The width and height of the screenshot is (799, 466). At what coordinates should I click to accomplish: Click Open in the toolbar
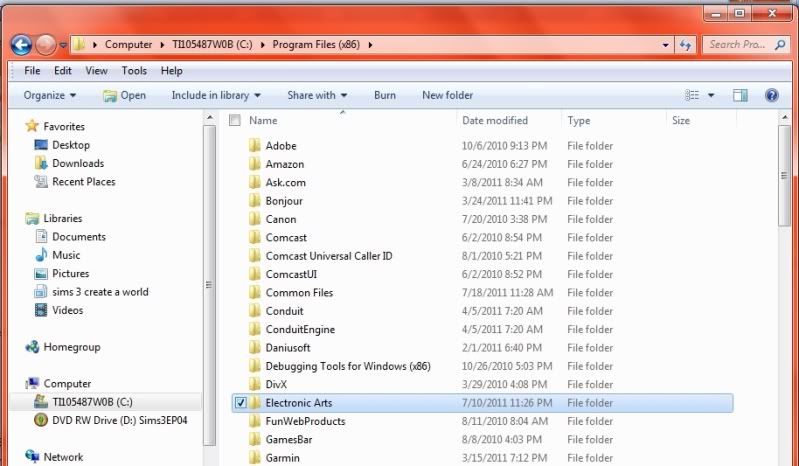(x=124, y=95)
